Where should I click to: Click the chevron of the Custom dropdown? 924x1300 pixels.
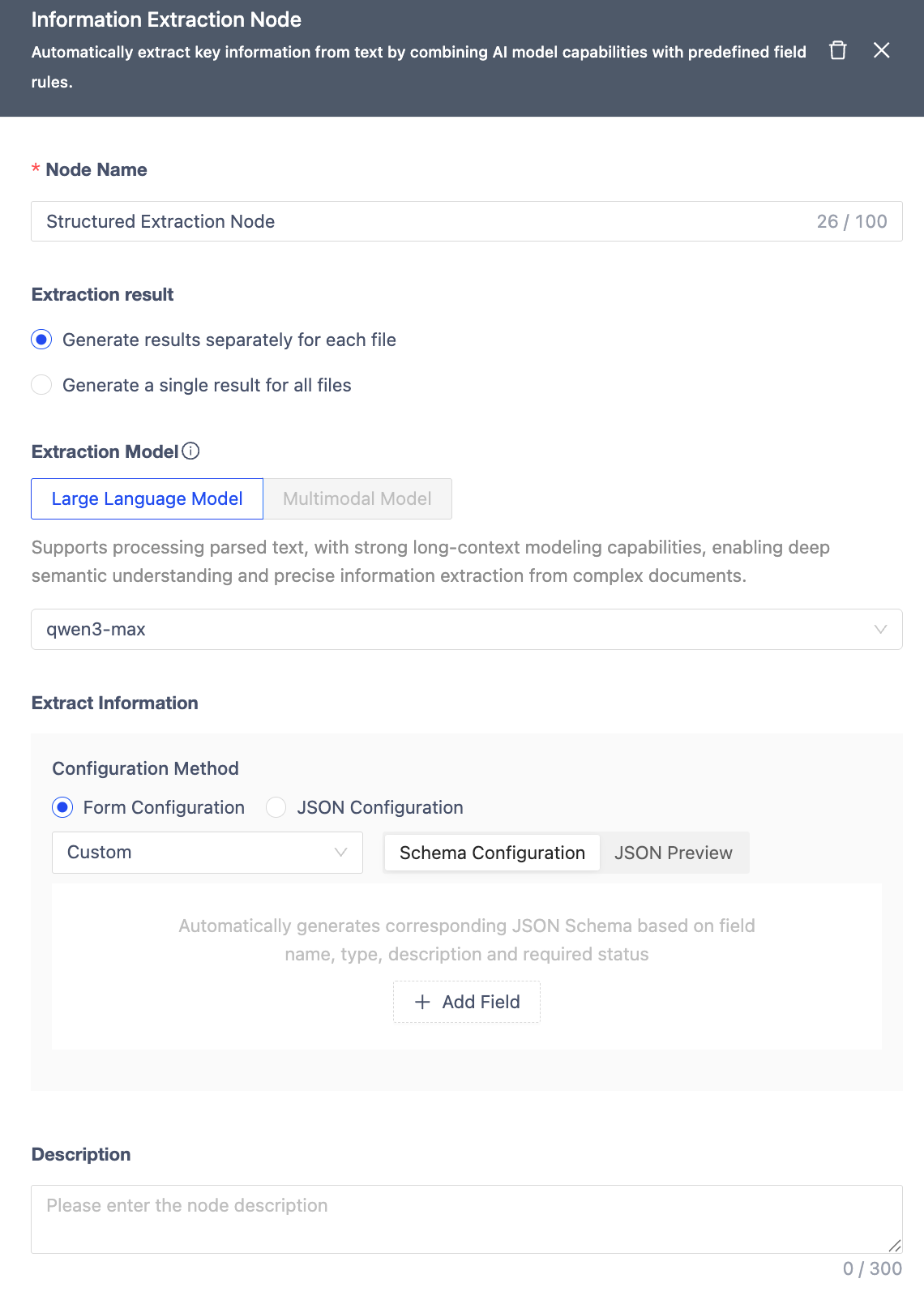coord(341,853)
